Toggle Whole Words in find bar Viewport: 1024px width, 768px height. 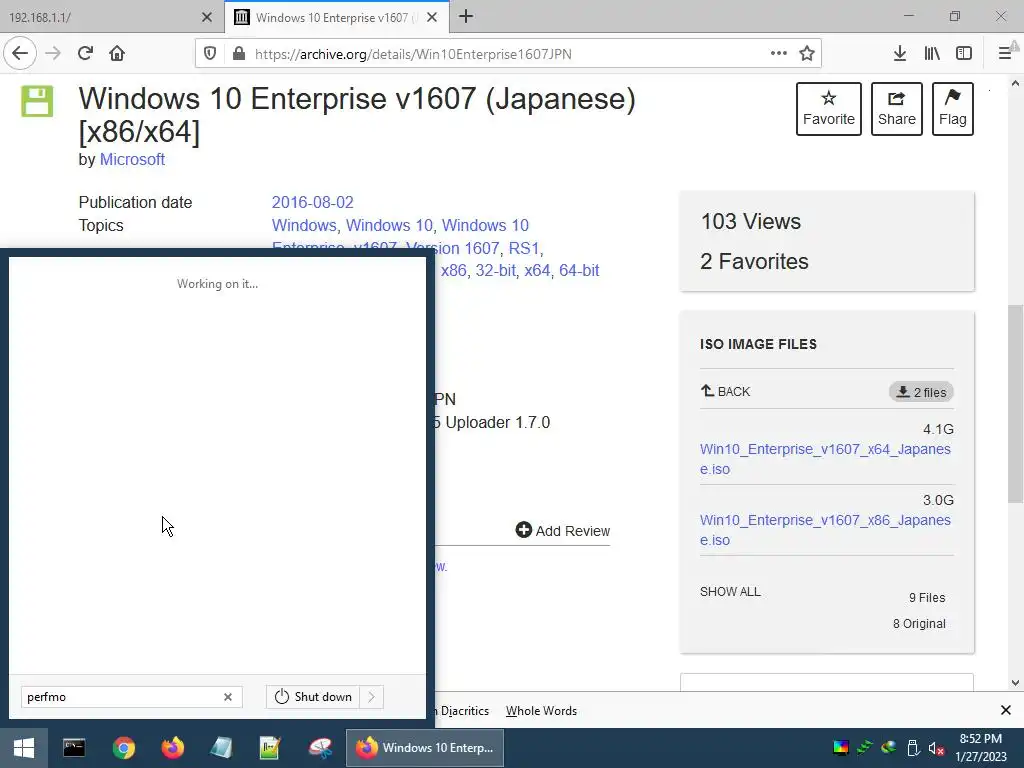coord(541,711)
